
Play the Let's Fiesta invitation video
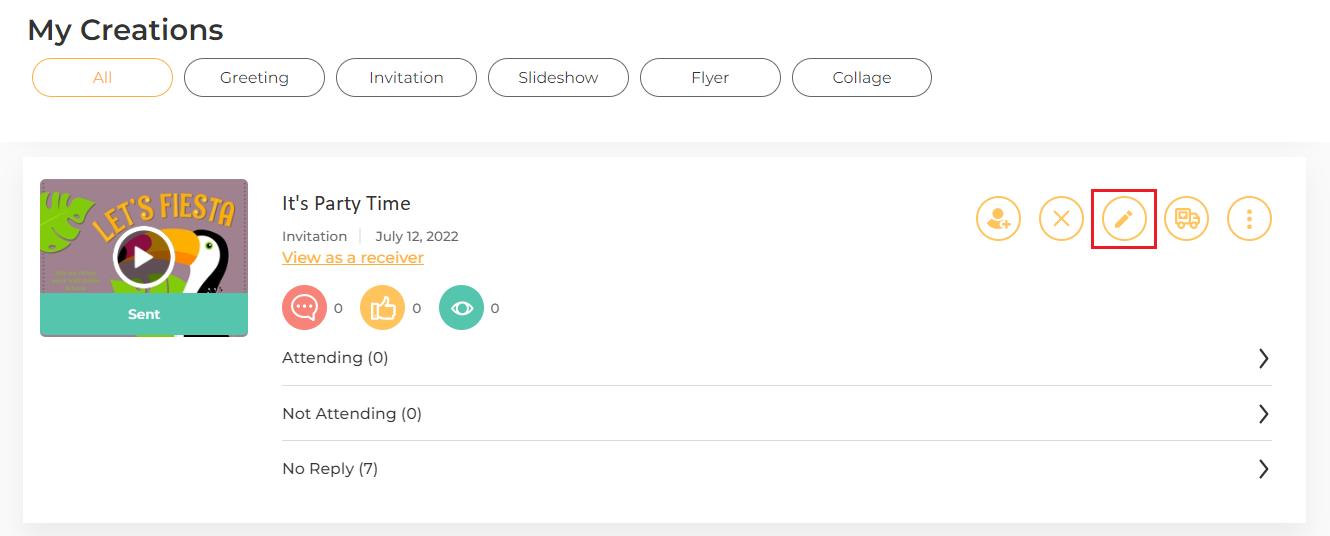(144, 258)
